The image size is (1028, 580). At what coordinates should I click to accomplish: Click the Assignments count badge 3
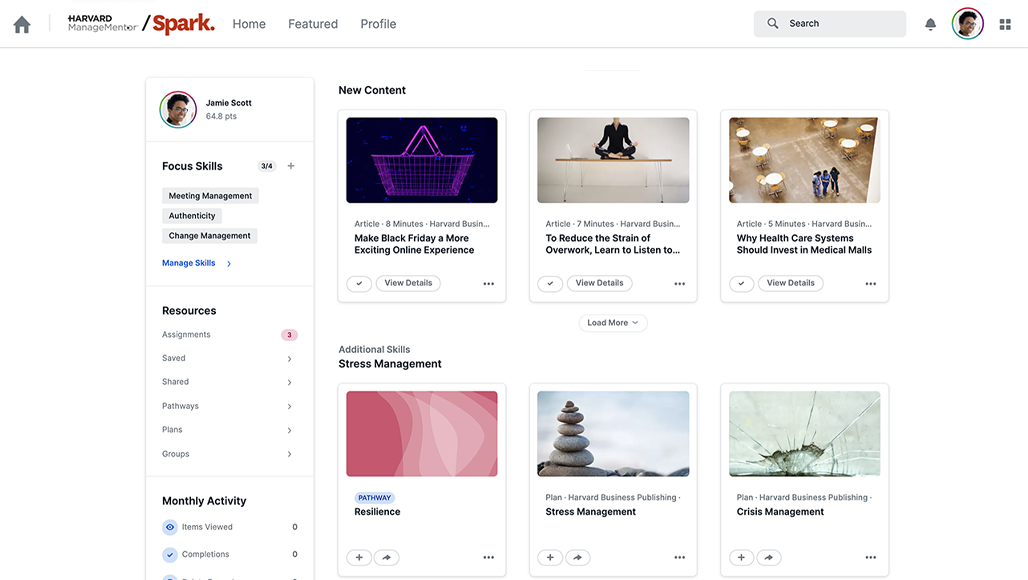[289, 335]
